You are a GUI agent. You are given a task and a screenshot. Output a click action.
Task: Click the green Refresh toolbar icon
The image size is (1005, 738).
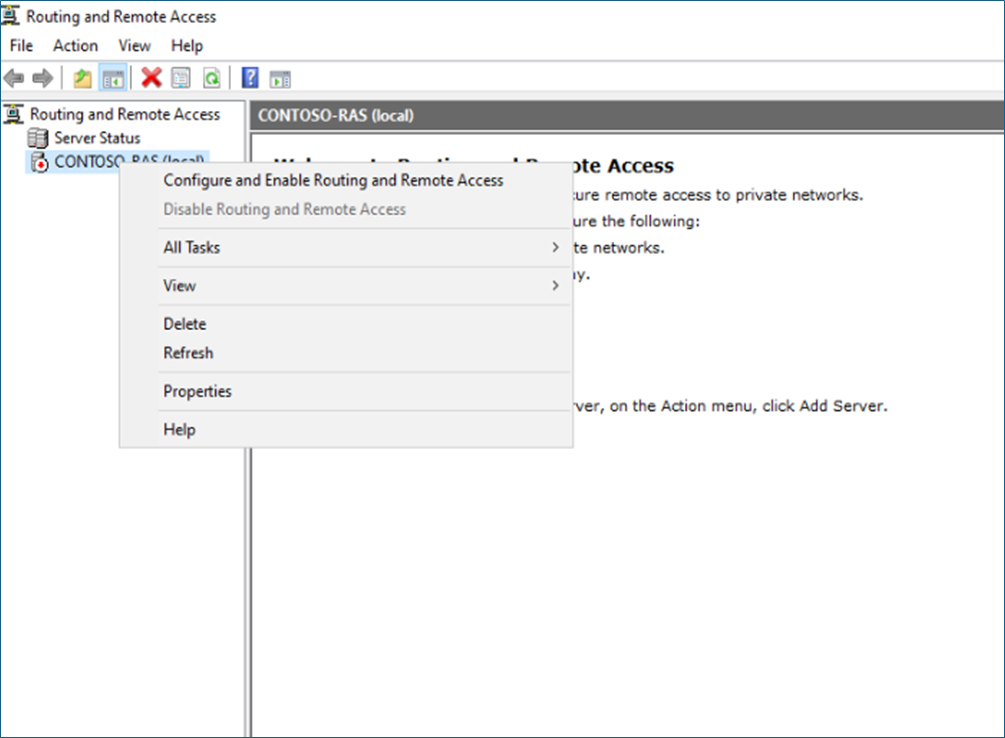[211, 78]
